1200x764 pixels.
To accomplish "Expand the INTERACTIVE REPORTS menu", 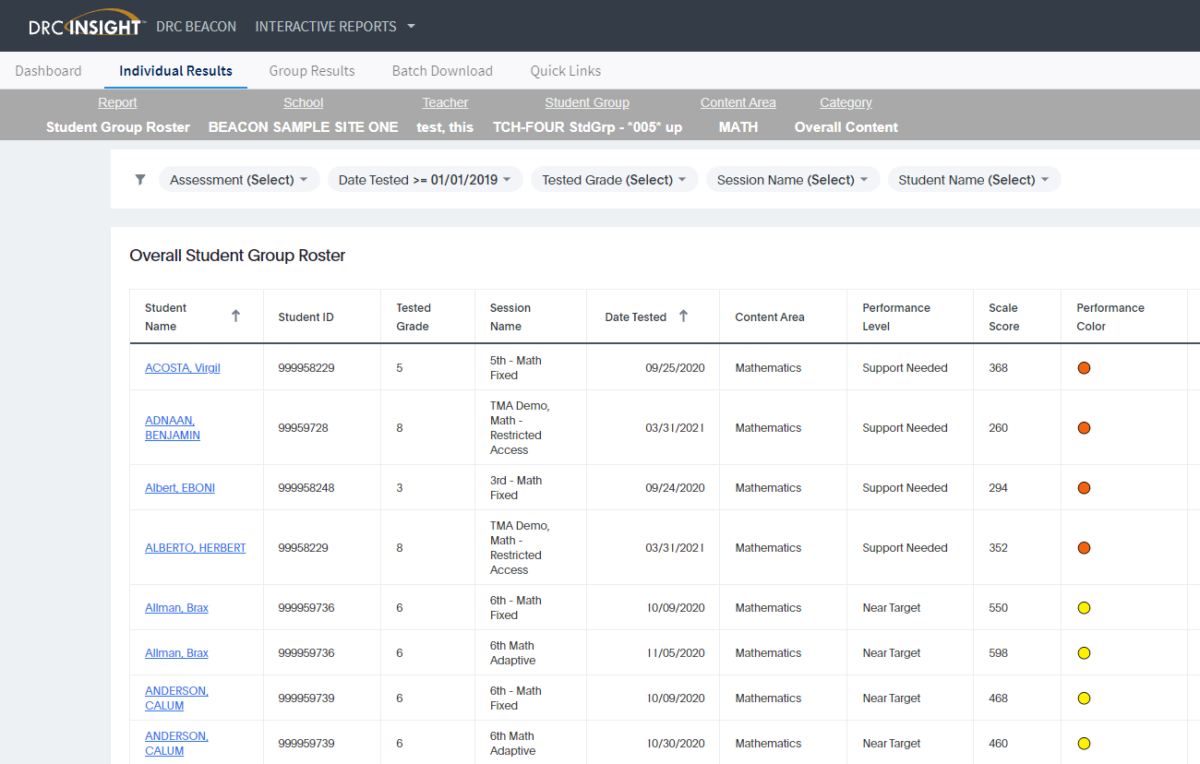I will [x=334, y=26].
